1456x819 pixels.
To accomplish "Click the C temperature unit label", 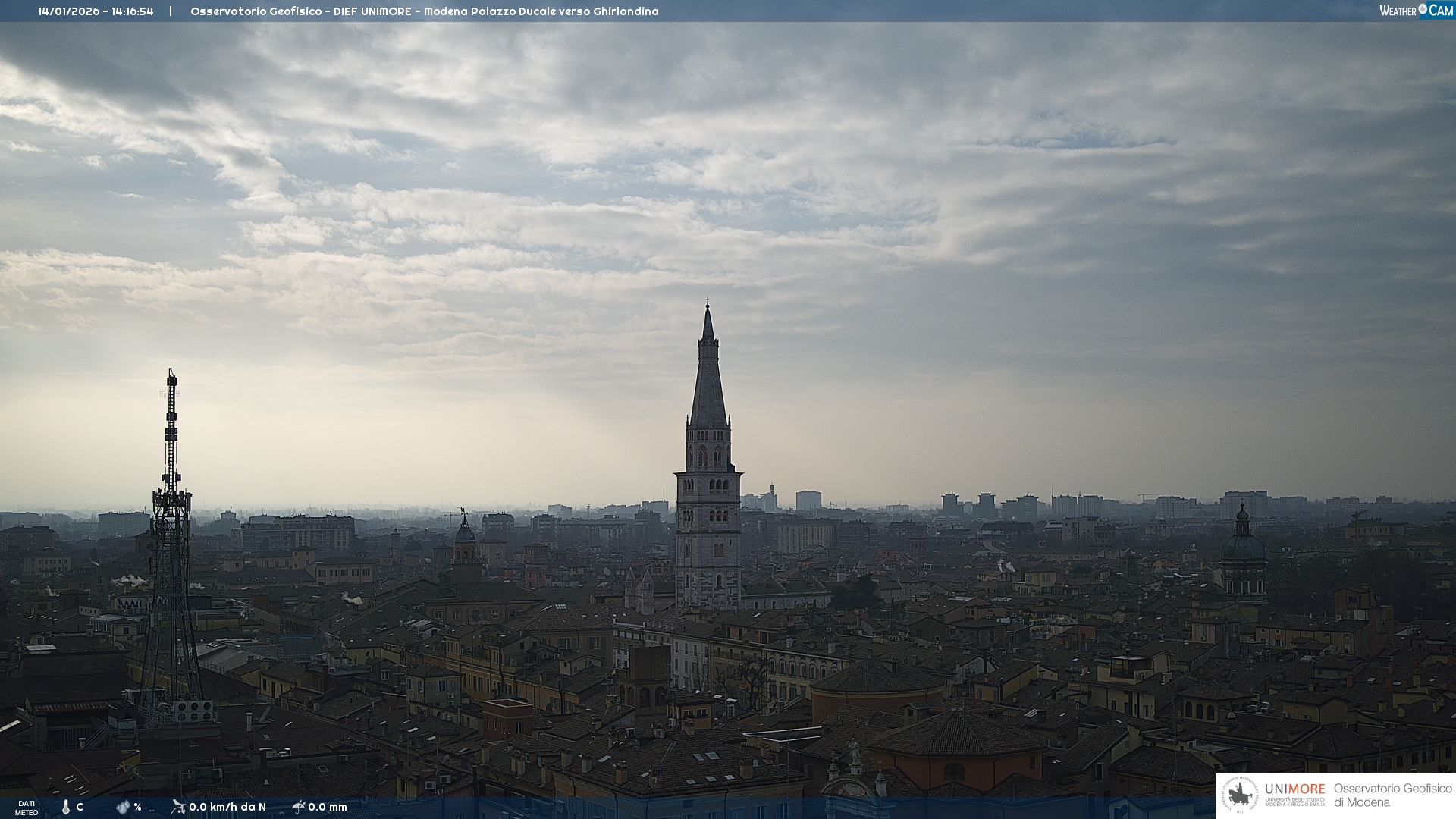I will pos(80,807).
